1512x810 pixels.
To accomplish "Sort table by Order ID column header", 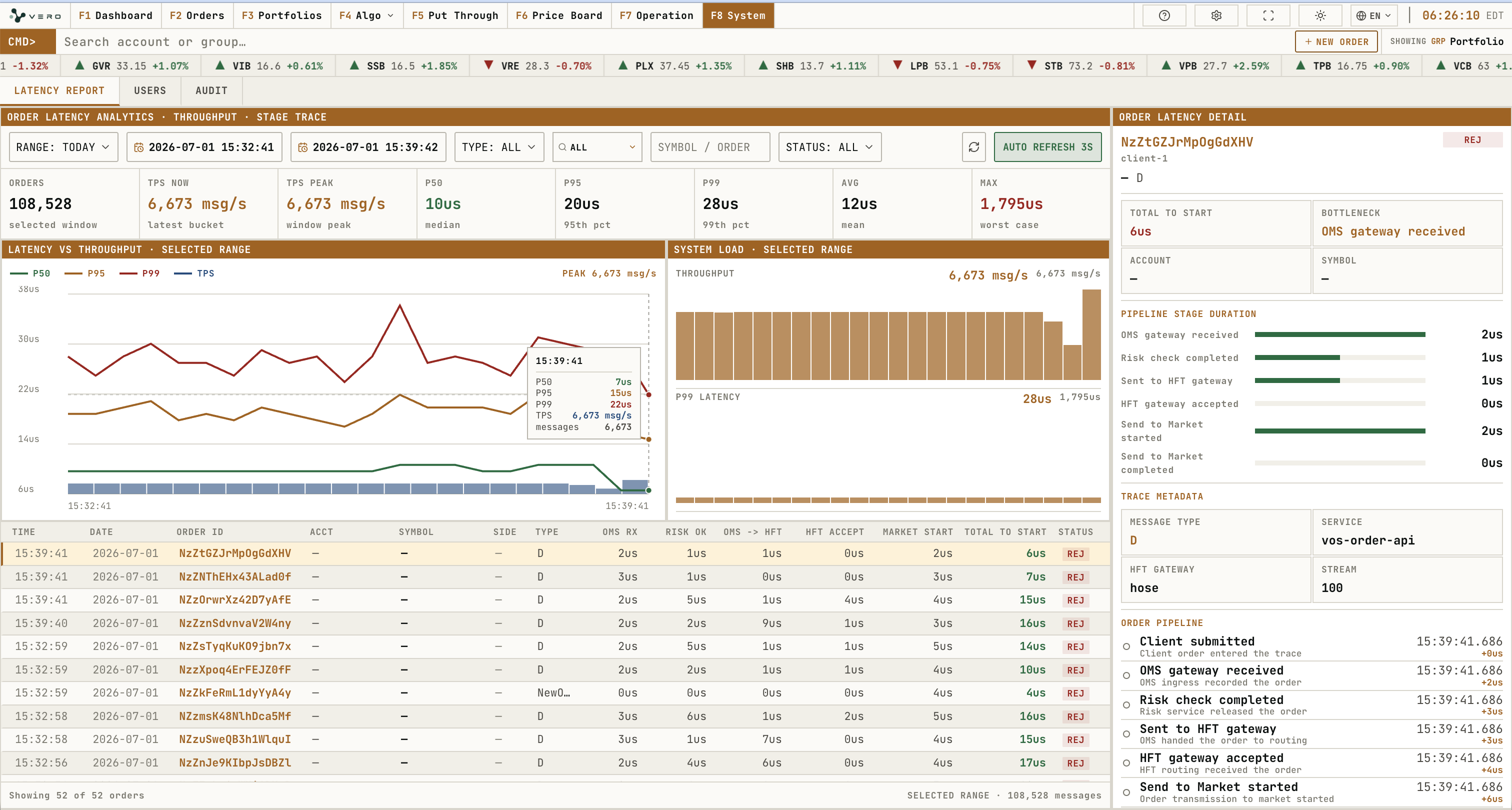I will tap(199, 532).
